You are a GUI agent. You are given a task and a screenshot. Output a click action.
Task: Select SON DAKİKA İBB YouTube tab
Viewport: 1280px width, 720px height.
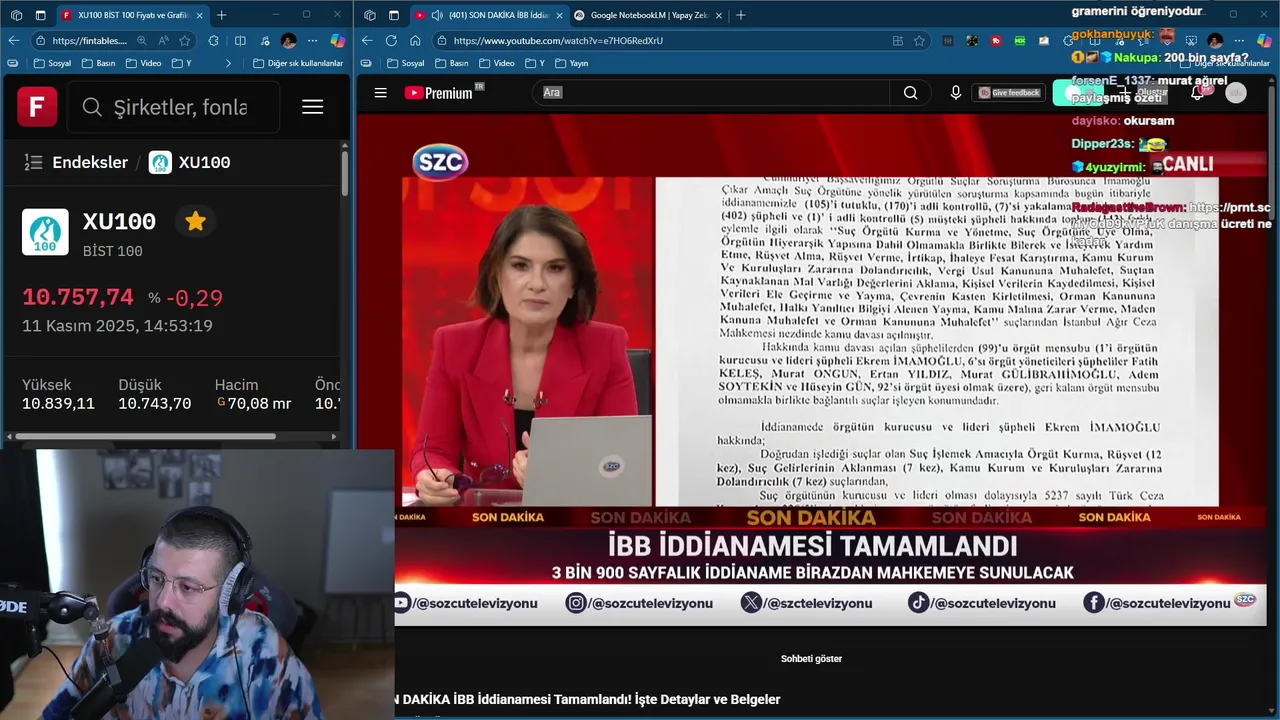click(488, 15)
